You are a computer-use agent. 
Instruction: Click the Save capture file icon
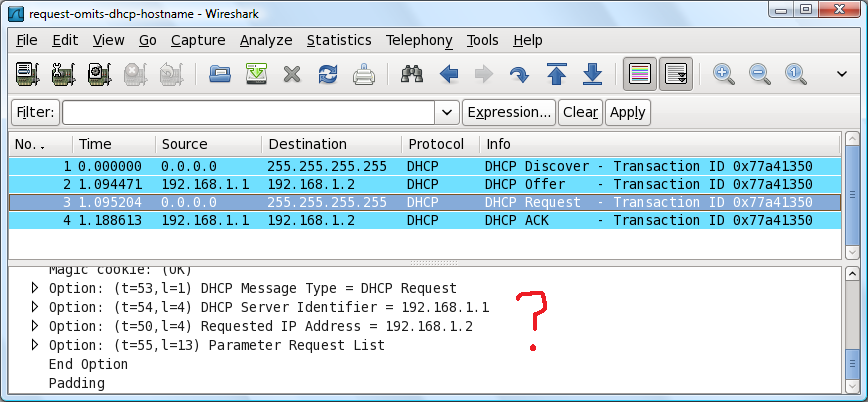click(x=256, y=74)
